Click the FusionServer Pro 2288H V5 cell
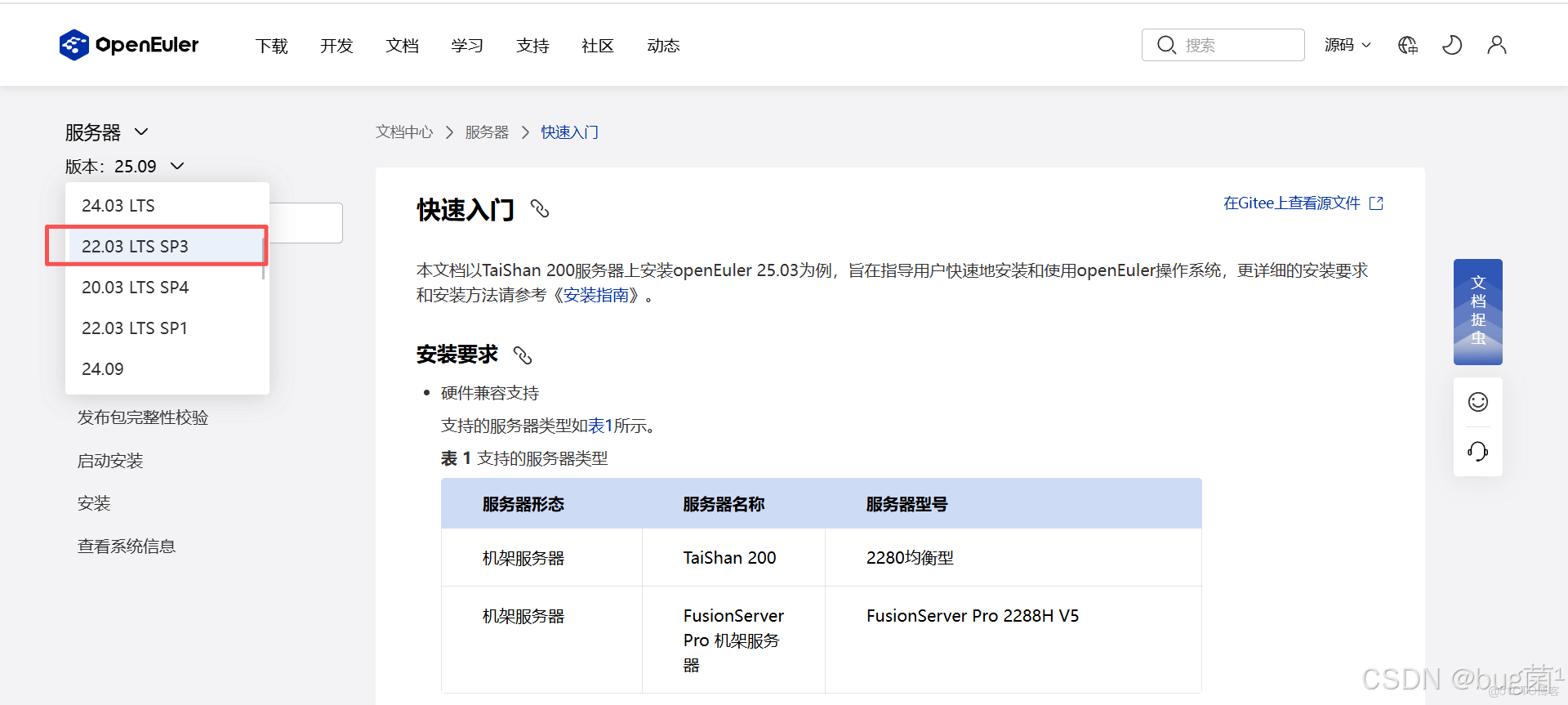Viewport: 1568px width, 705px height. [x=1013, y=640]
